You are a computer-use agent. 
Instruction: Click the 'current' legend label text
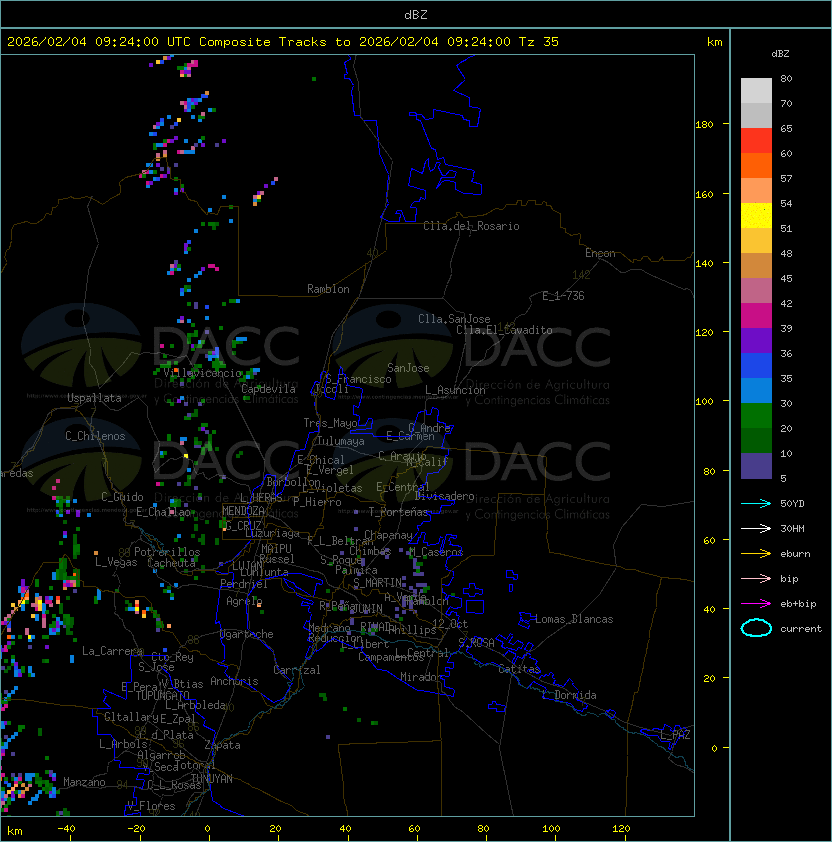coord(801,629)
